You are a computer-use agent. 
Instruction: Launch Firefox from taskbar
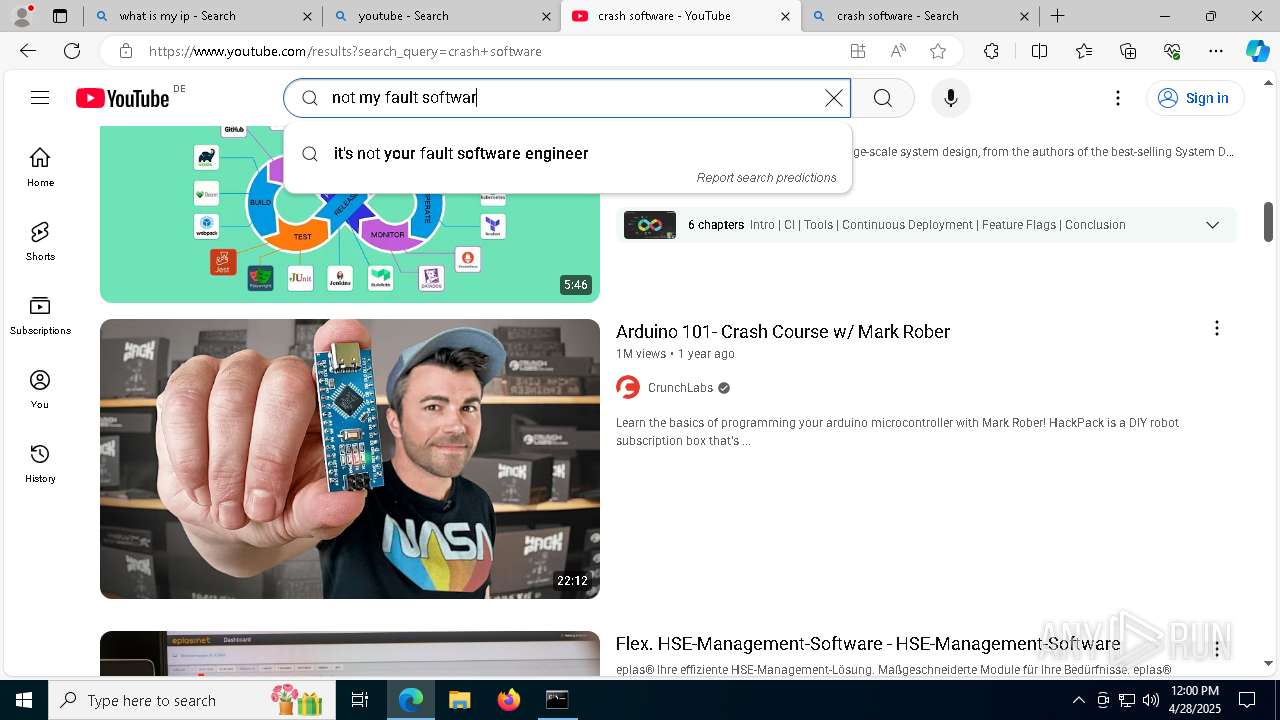[x=508, y=700]
